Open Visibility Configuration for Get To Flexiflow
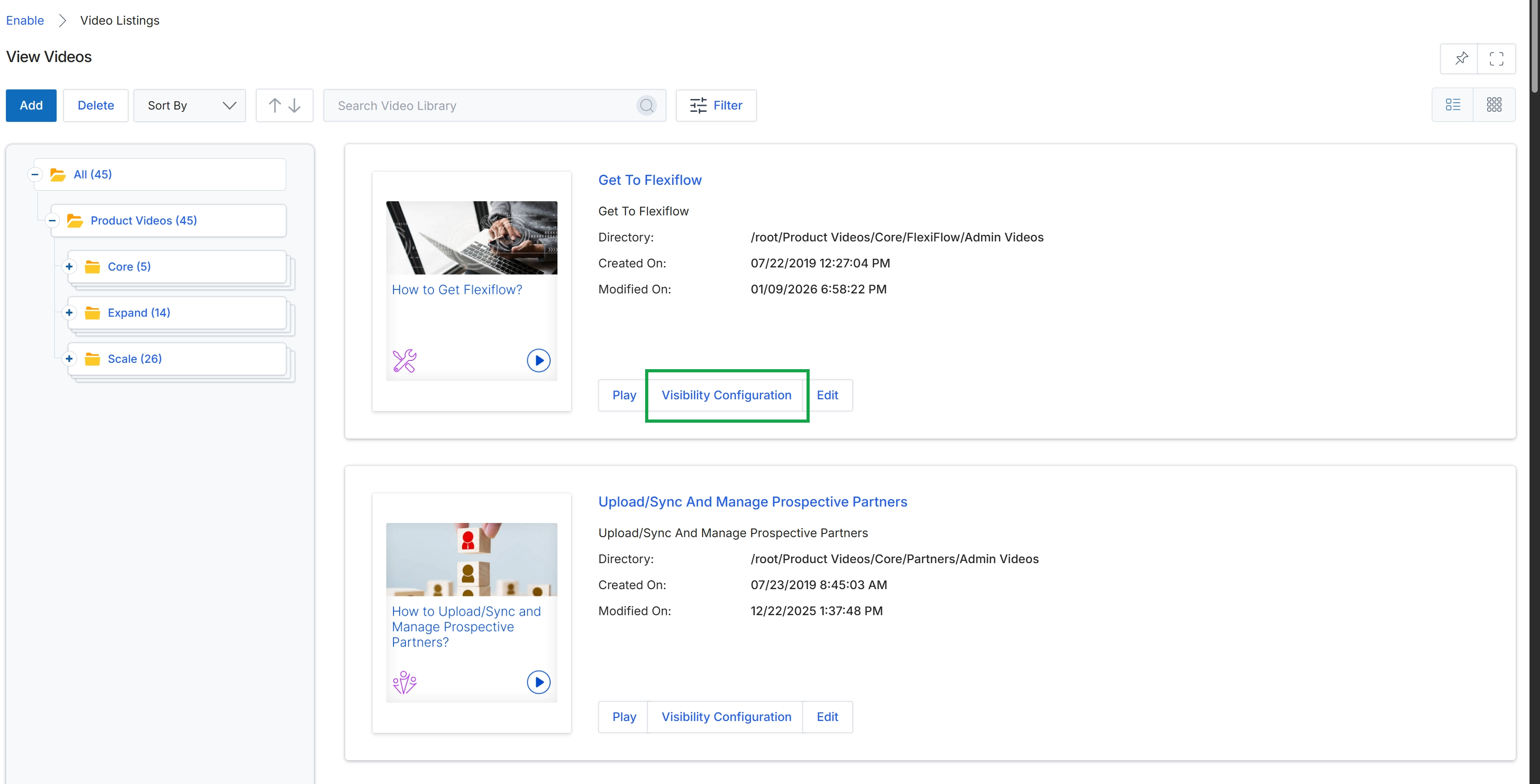Image resolution: width=1540 pixels, height=784 pixels. coord(726,395)
